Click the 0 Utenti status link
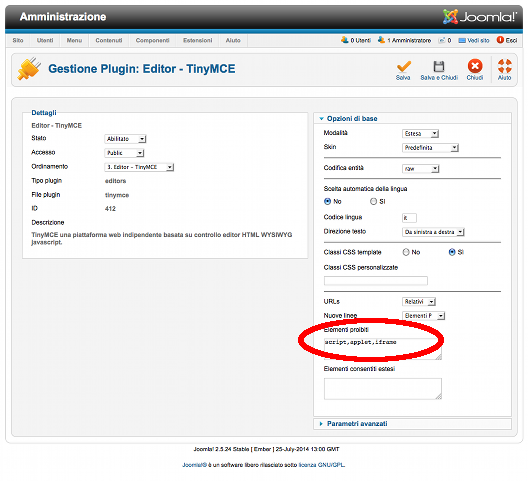The width and height of the screenshot is (528, 481). tap(361, 40)
